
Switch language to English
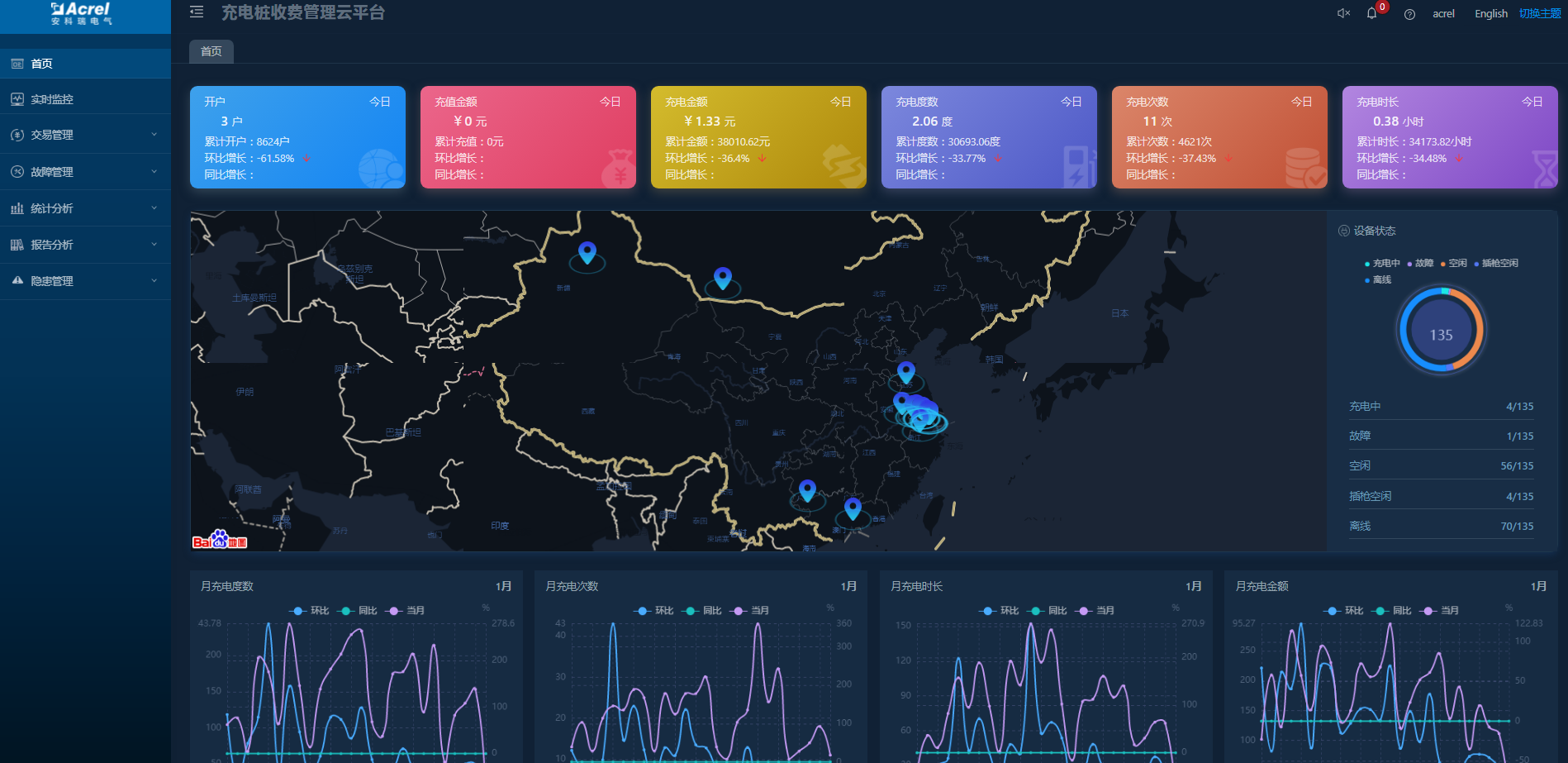(x=1490, y=14)
